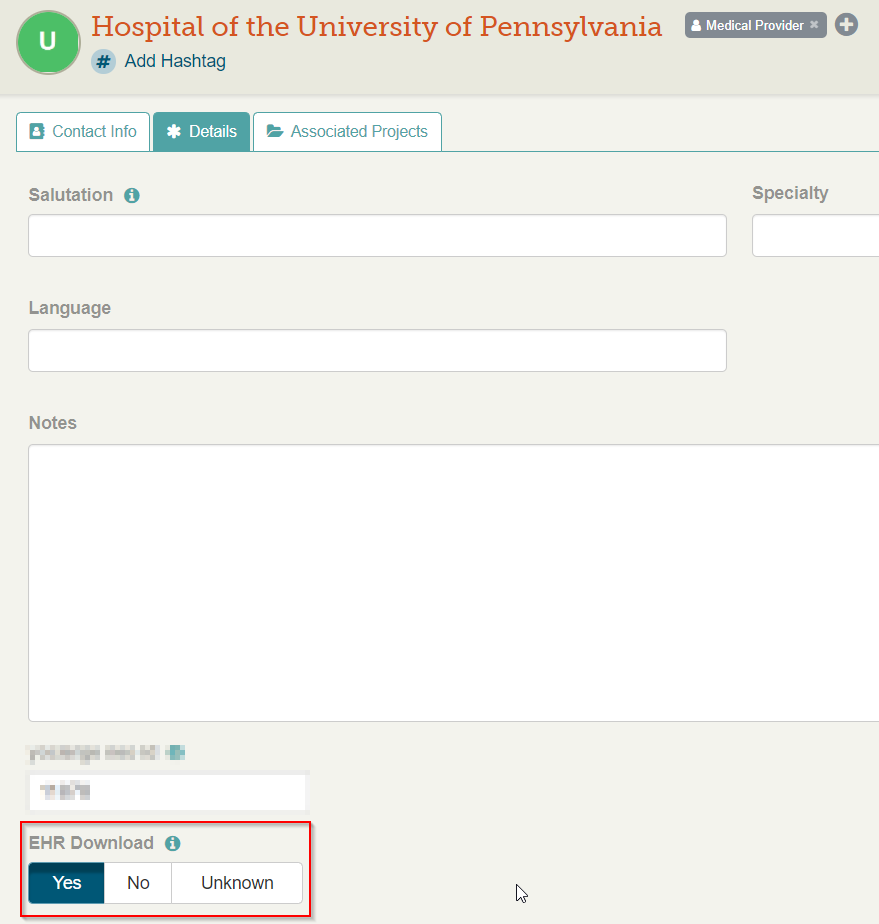Click the green U contact avatar
The width and height of the screenshot is (879, 924).
coord(48,42)
